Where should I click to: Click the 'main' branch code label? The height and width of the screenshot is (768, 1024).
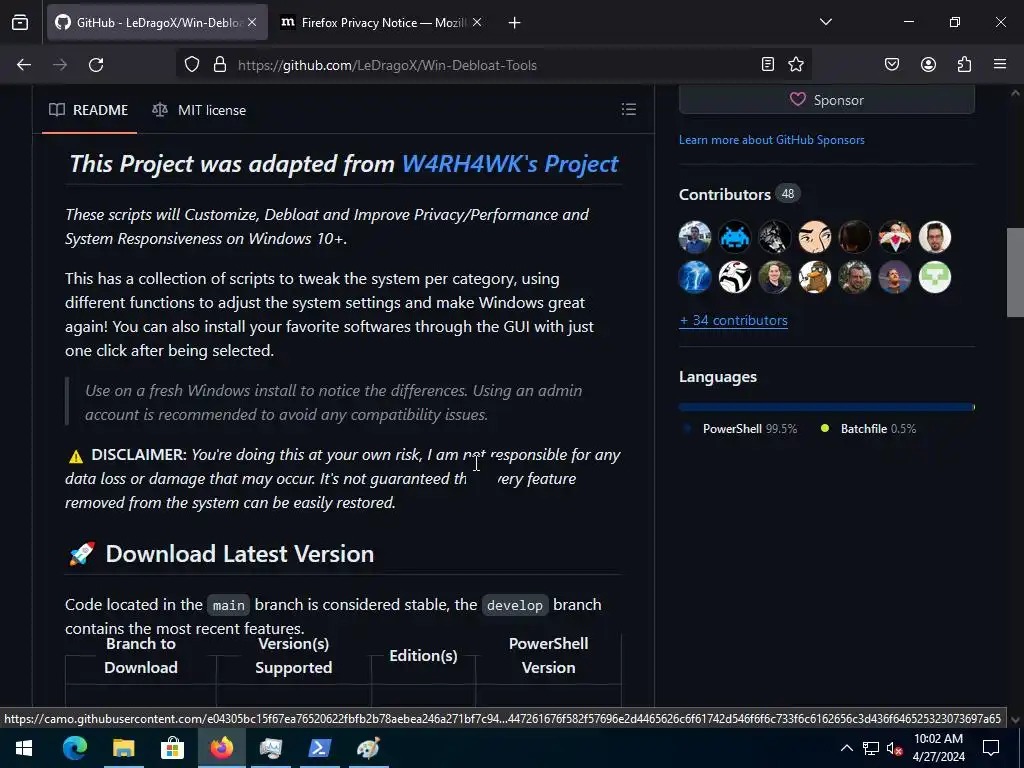(229, 605)
